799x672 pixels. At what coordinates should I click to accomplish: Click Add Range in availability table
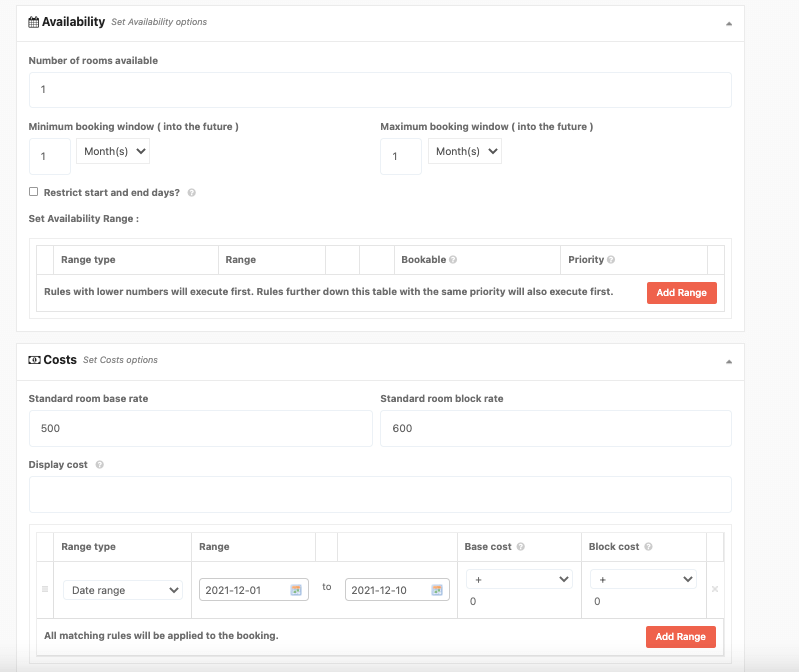[681, 293]
